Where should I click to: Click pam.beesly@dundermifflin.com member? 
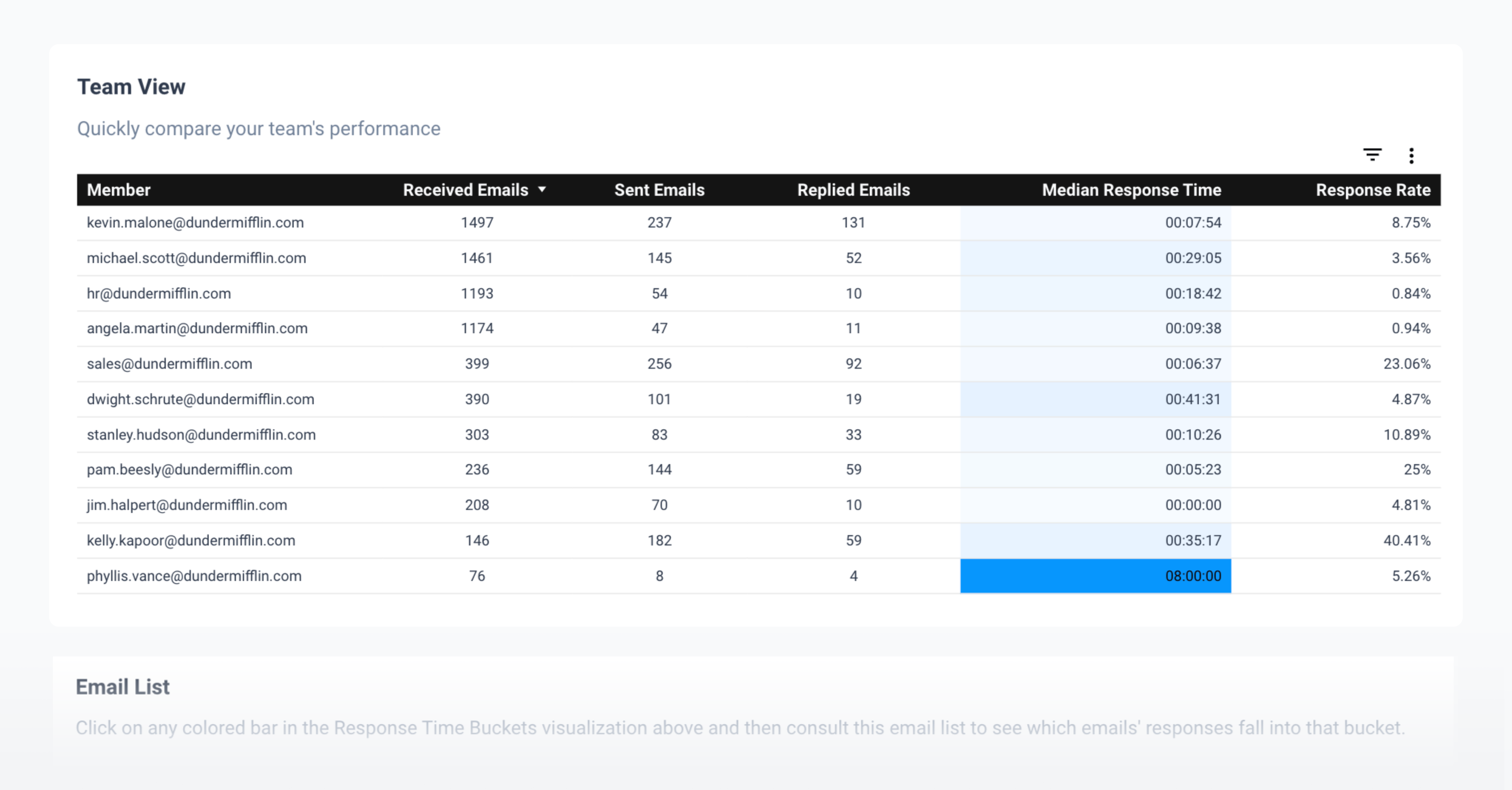click(190, 470)
